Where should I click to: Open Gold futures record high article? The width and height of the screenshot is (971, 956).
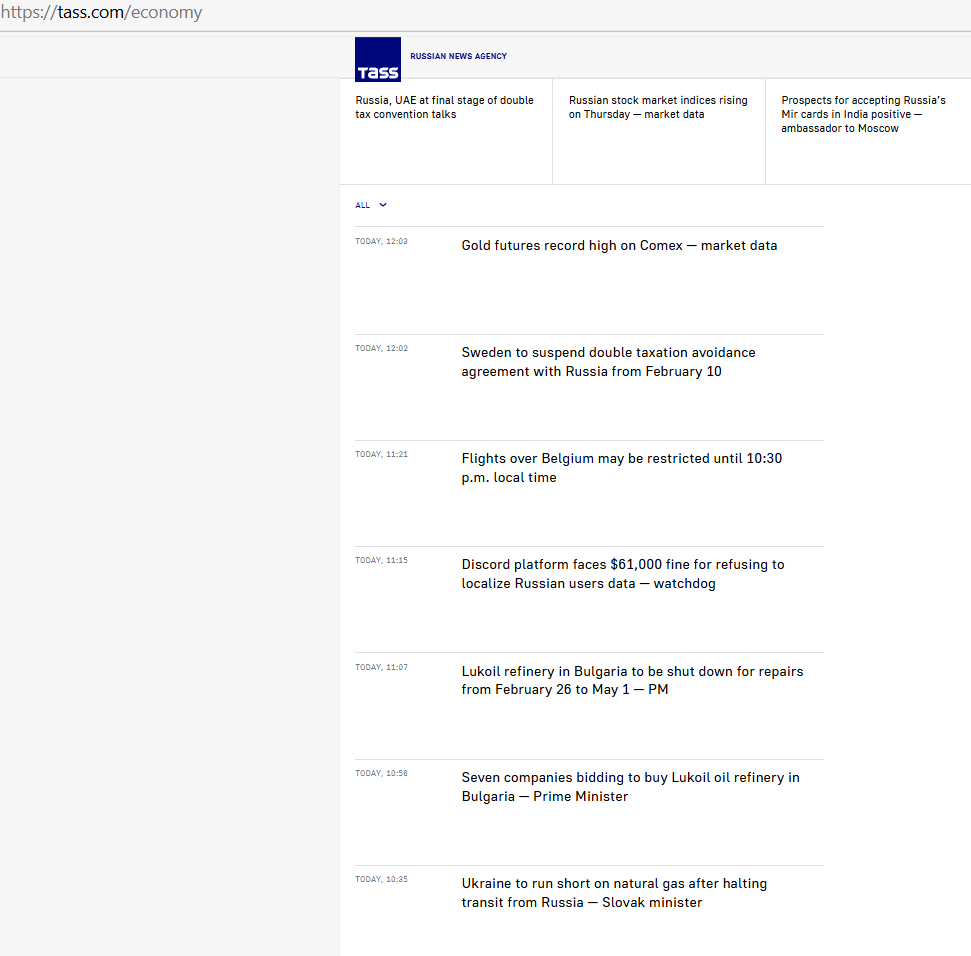click(619, 246)
